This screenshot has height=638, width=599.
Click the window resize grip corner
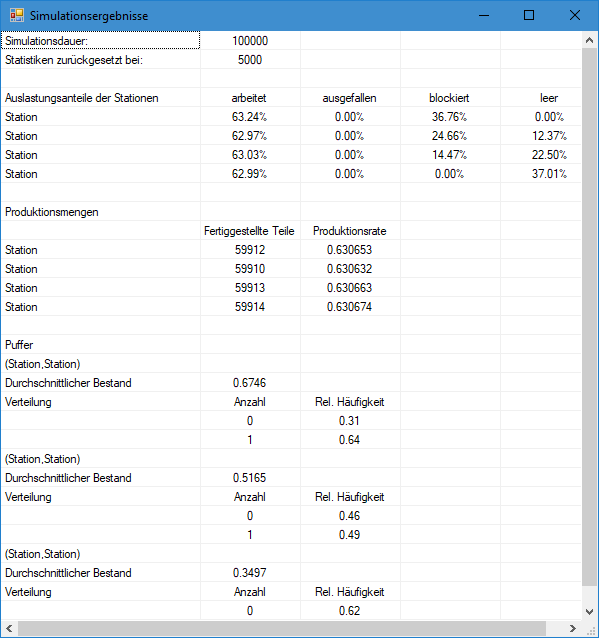coord(590,629)
